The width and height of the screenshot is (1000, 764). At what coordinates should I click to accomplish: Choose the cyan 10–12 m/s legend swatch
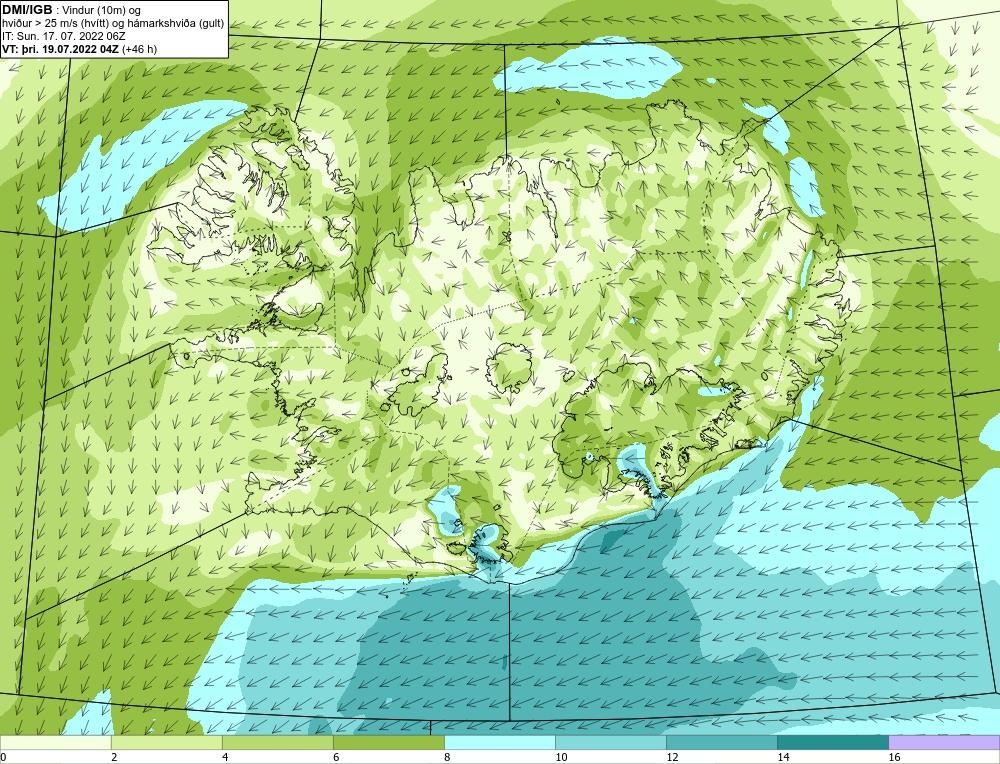(x=610, y=742)
